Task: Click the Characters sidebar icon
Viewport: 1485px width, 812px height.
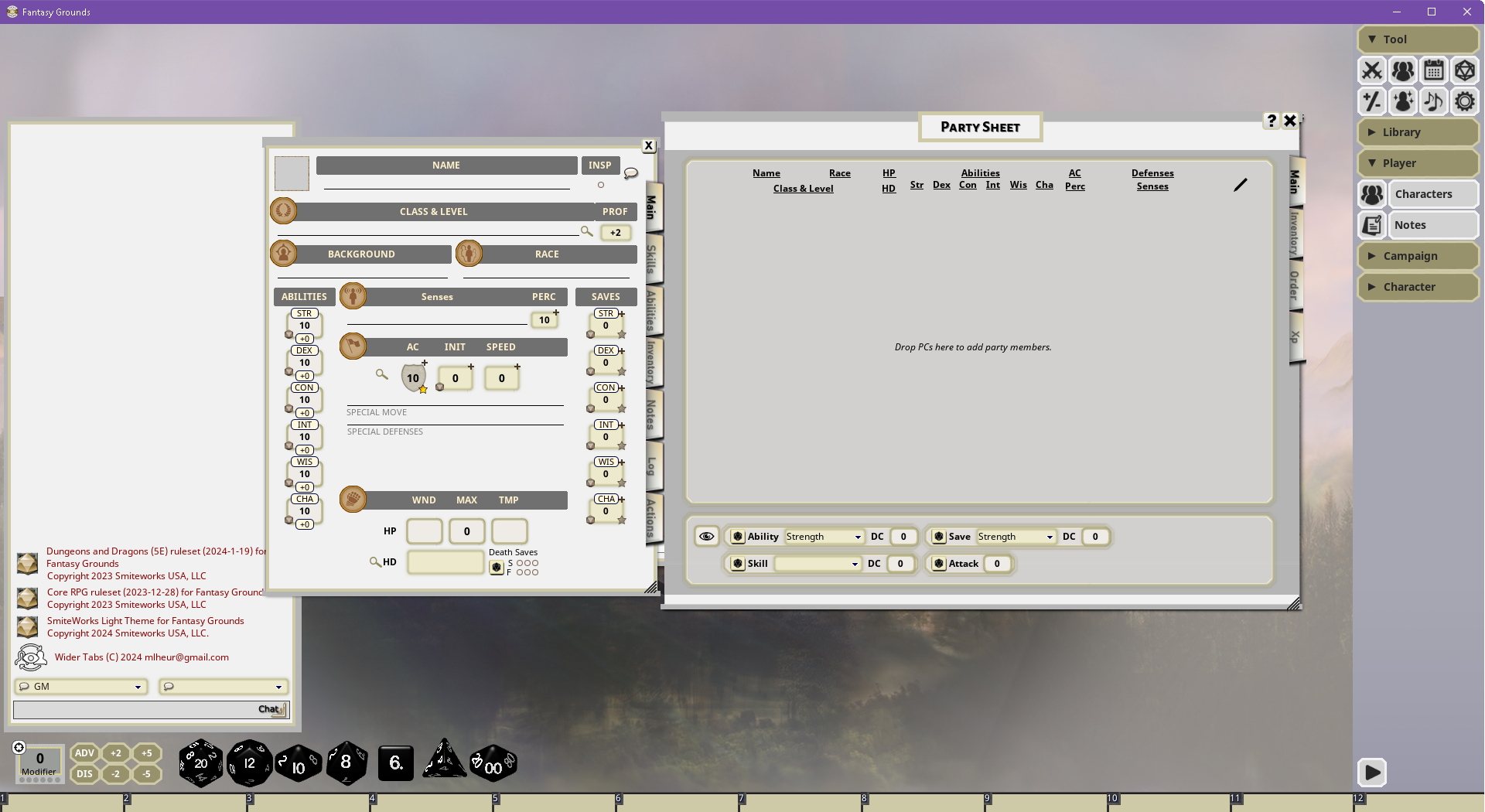Action: pyautogui.click(x=1372, y=194)
